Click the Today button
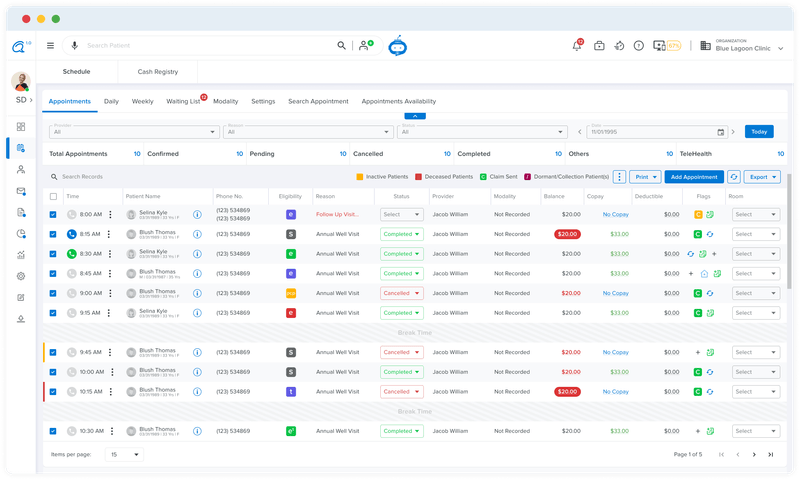 (x=759, y=132)
